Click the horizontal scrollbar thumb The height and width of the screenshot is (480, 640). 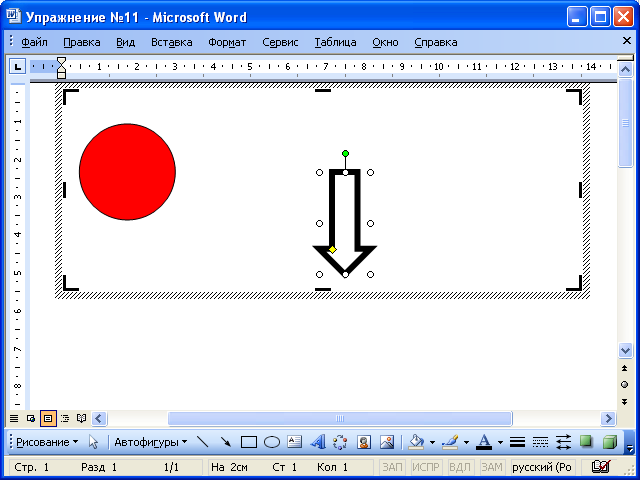pyautogui.click(x=340, y=418)
